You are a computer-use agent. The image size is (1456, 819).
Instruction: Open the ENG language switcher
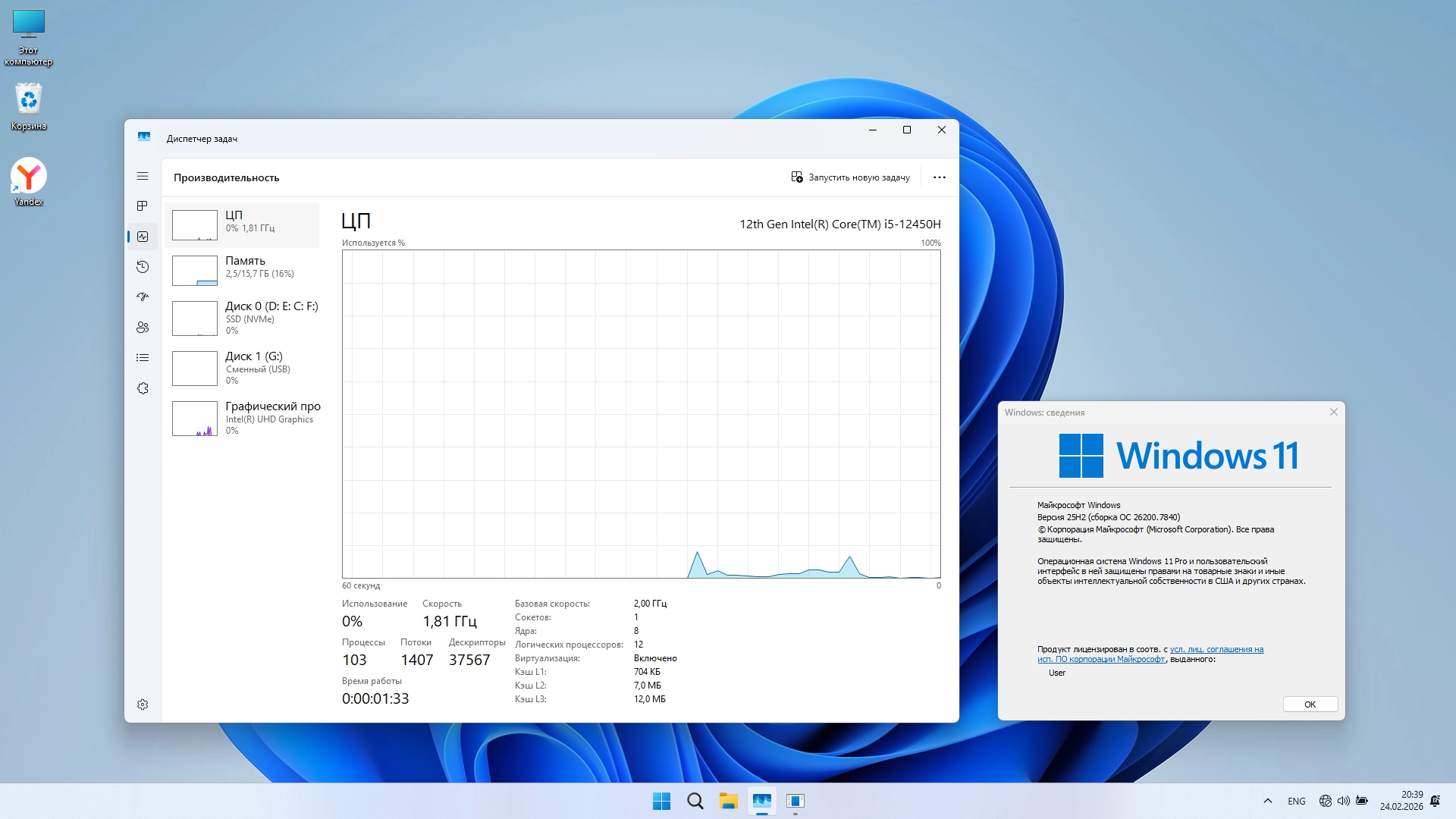(1296, 801)
